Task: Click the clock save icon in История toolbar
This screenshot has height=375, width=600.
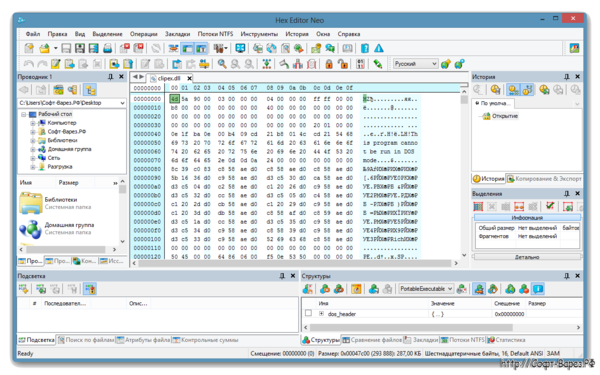Action: pos(495,90)
